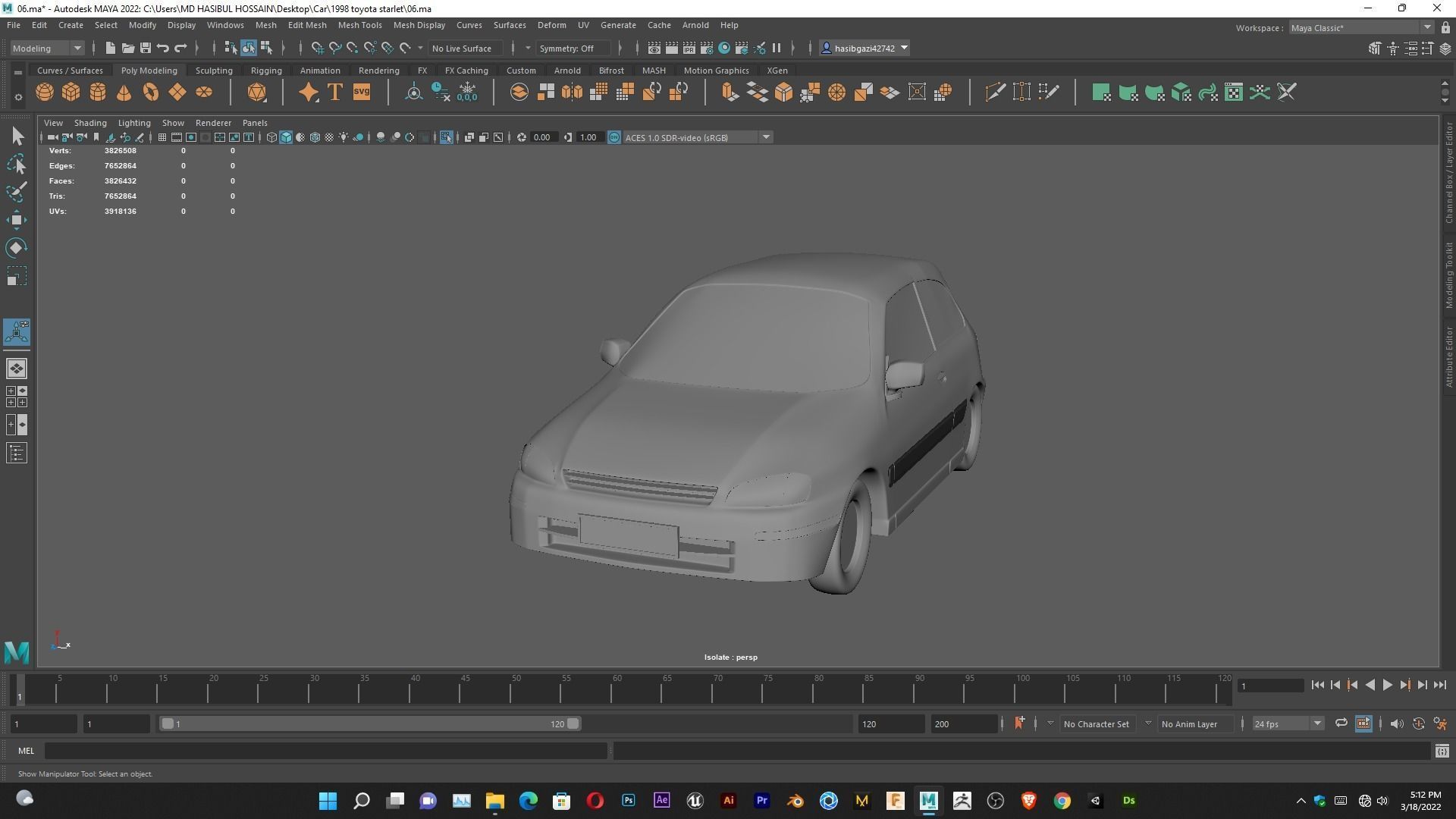Open the No Live Surface field
Viewport: 1456px width, 819px height.
[466, 48]
